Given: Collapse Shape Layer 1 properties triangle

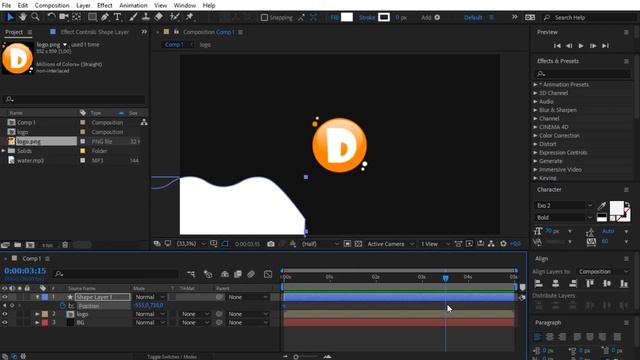Looking at the screenshot, I should click(37, 297).
